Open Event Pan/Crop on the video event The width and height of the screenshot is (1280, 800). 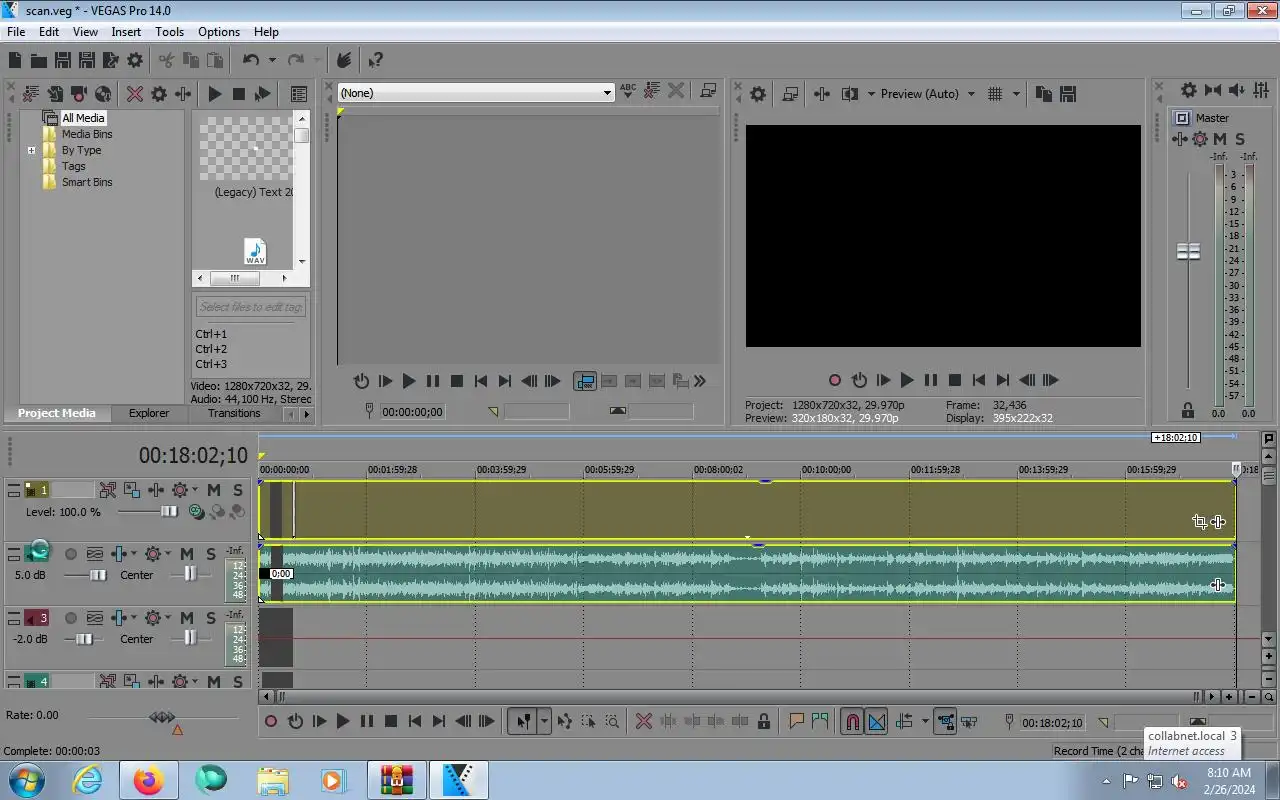click(1199, 521)
